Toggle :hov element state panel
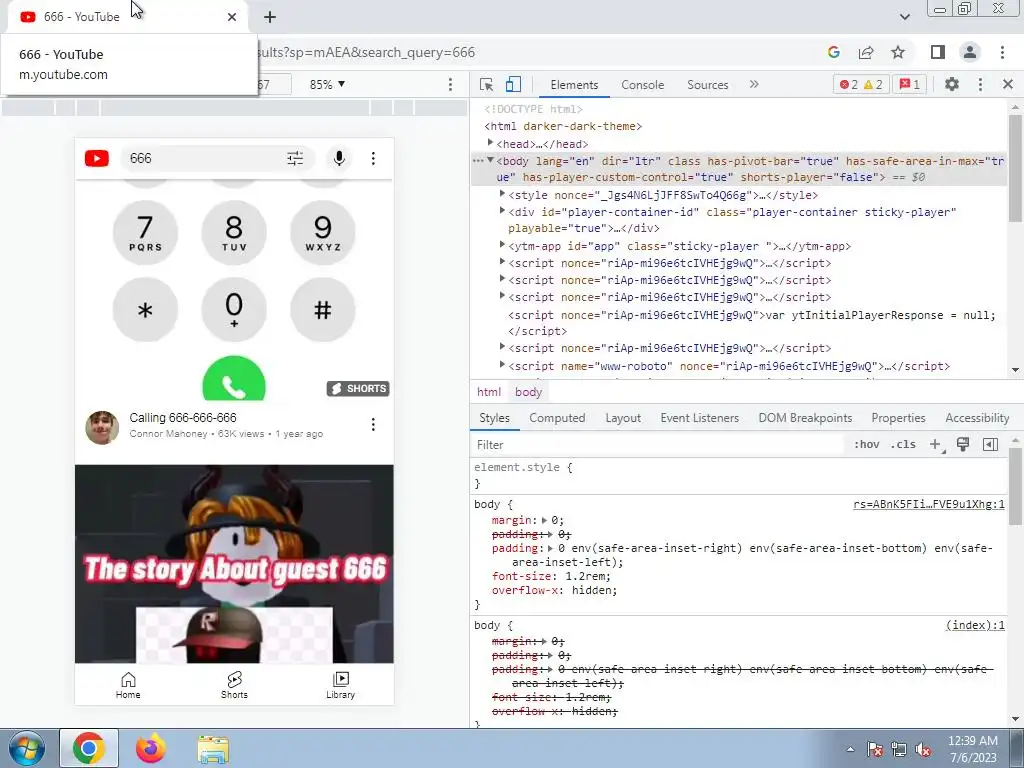Viewport: 1024px width, 768px height. (x=866, y=444)
